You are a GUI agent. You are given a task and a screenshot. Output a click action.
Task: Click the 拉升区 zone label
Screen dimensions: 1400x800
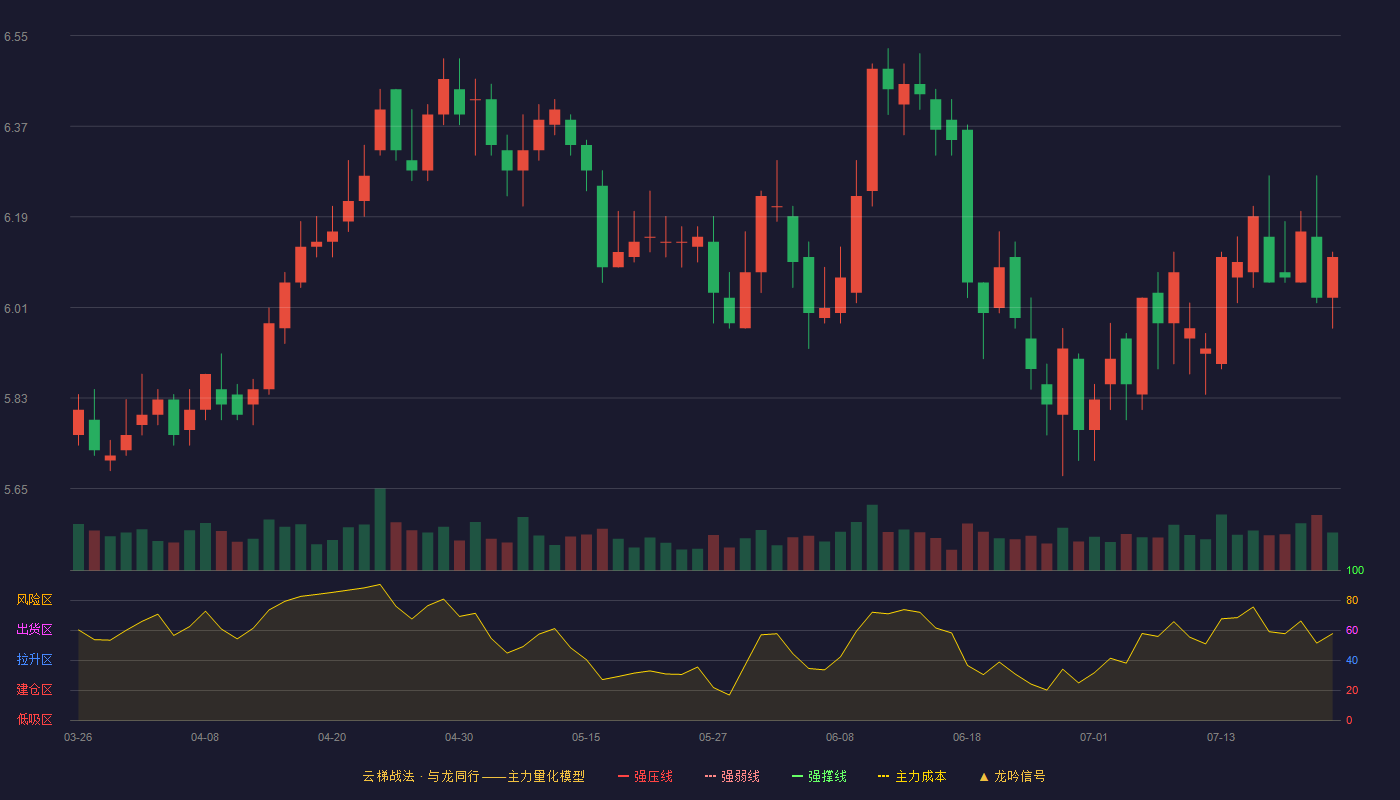pyautogui.click(x=35, y=660)
